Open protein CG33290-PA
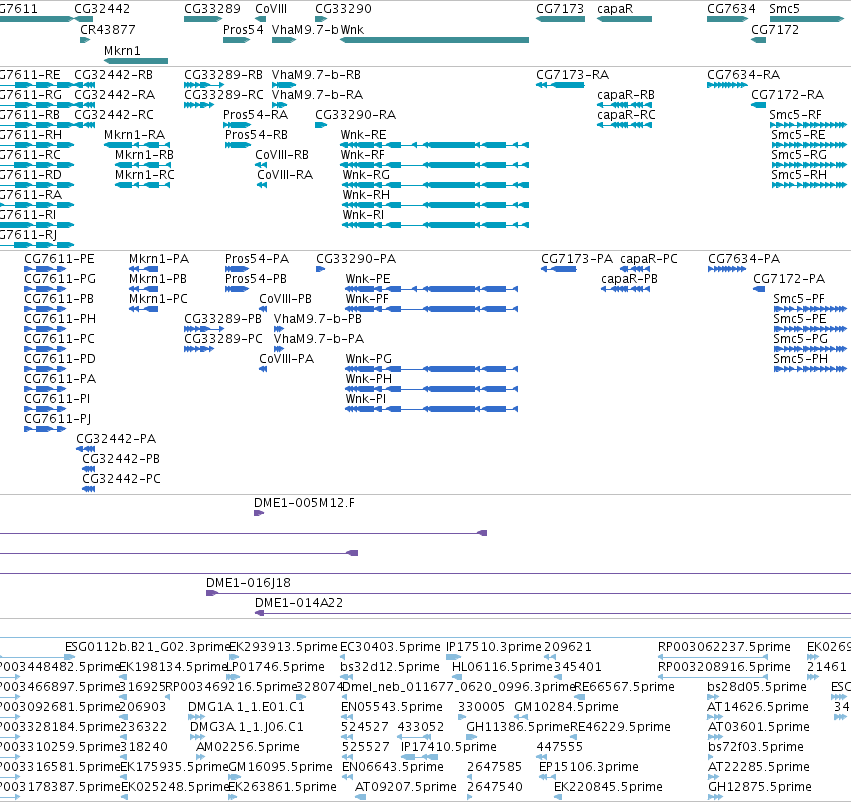851x802 pixels. 356,259
